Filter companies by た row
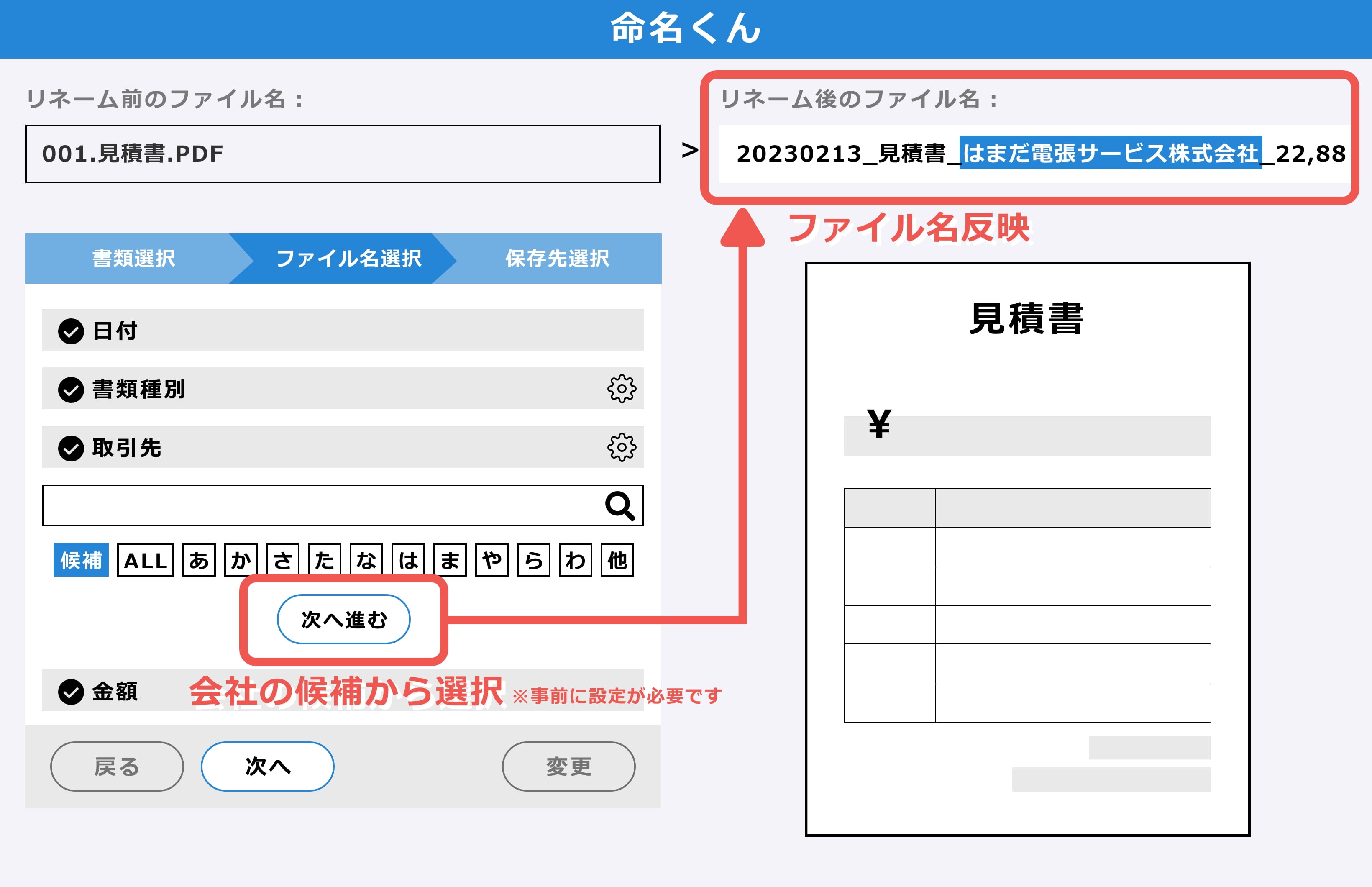The width and height of the screenshot is (1372, 887). pos(324,560)
